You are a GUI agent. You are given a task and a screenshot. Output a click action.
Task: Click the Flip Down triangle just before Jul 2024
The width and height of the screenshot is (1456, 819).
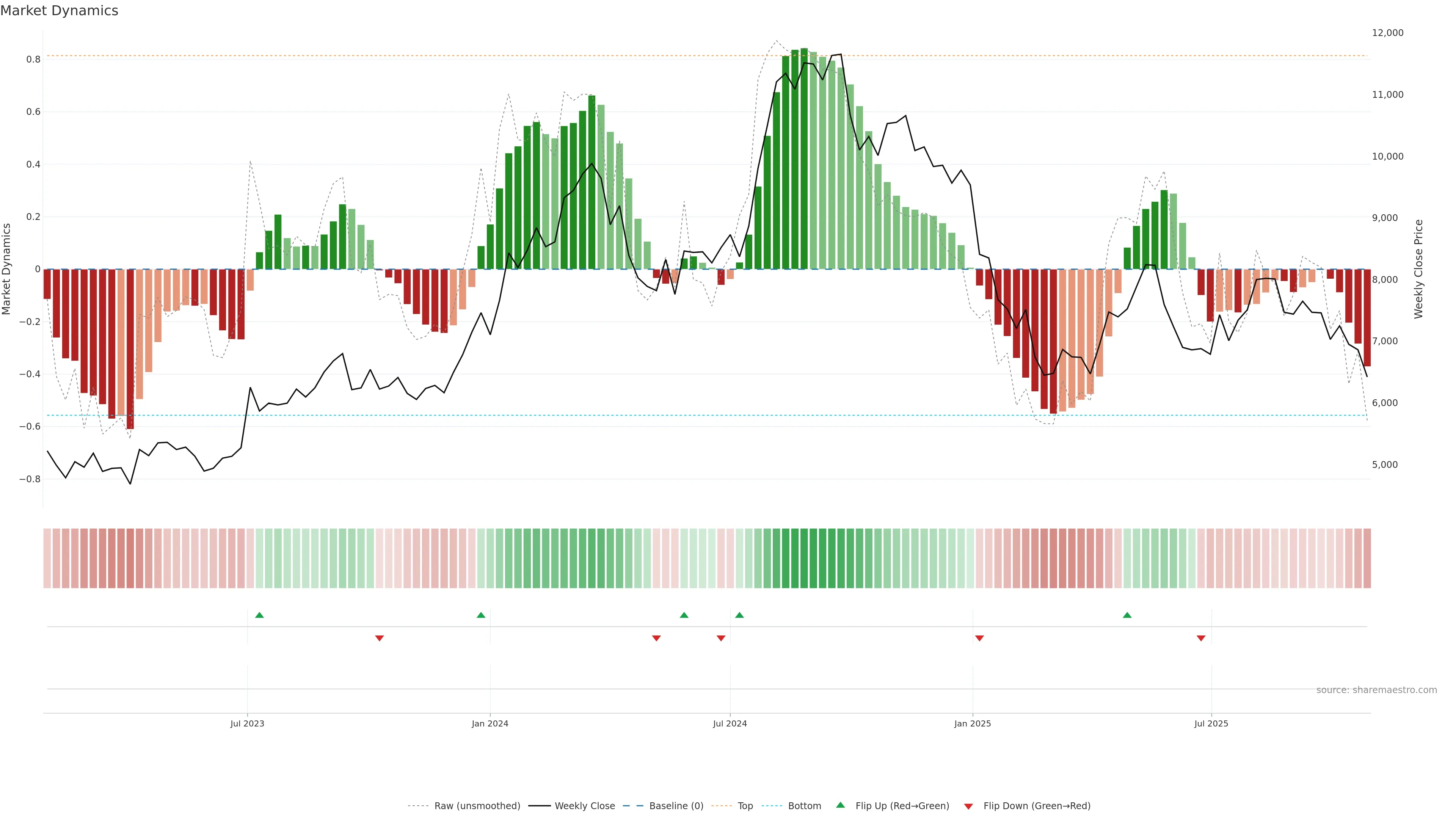click(x=721, y=638)
